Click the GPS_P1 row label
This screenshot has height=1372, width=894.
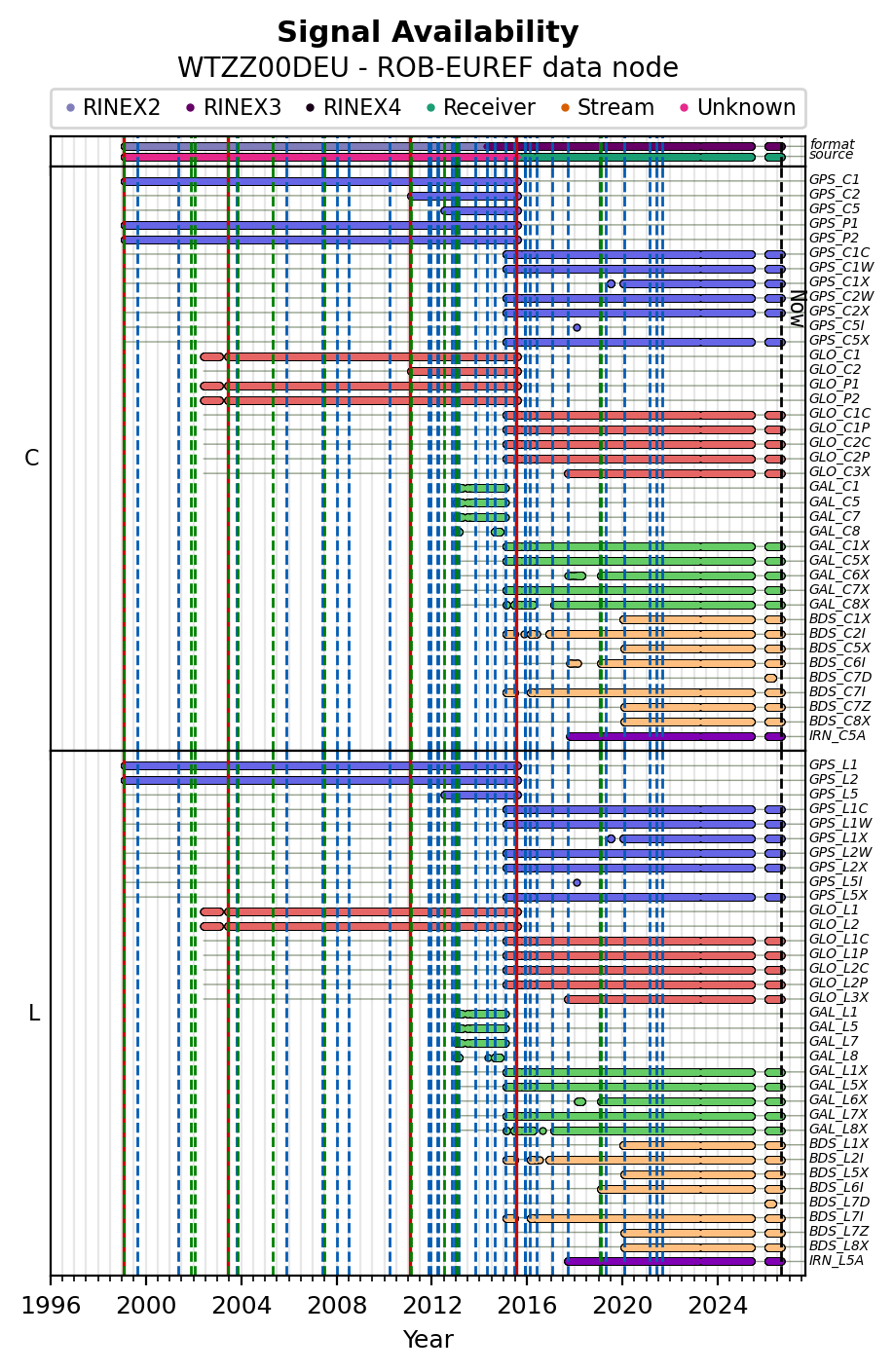coord(835,224)
